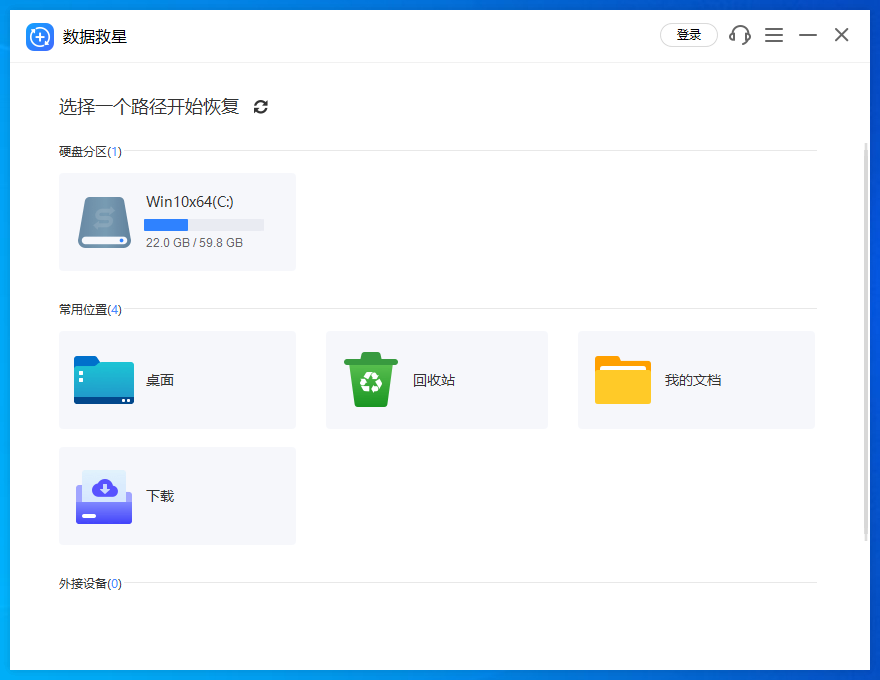Screen dimensions: 880x680
Task: Click the 硬盘分区(1) section header
Action: point(90,151)
